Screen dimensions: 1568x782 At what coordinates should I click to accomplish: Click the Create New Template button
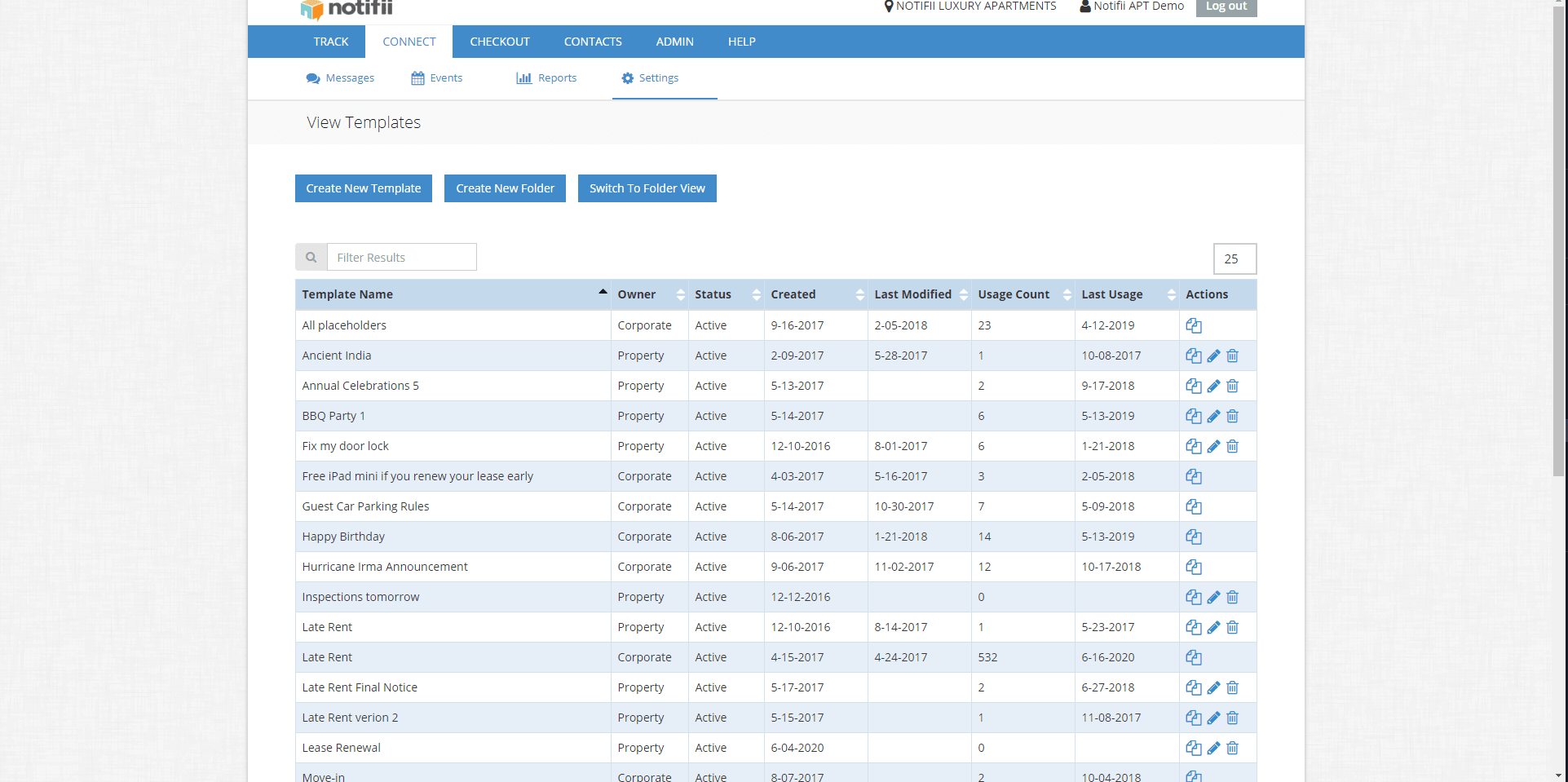pyautogui.click(x=364, y=188)
